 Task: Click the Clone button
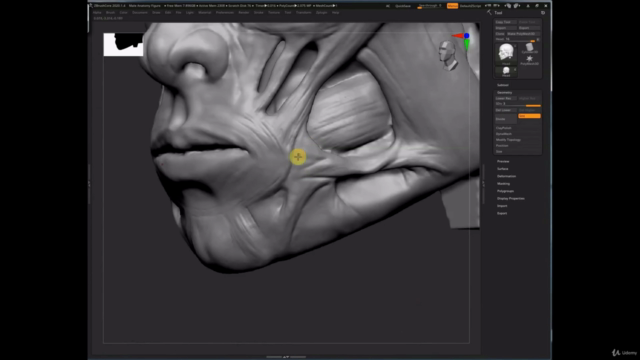click(500, 34)
